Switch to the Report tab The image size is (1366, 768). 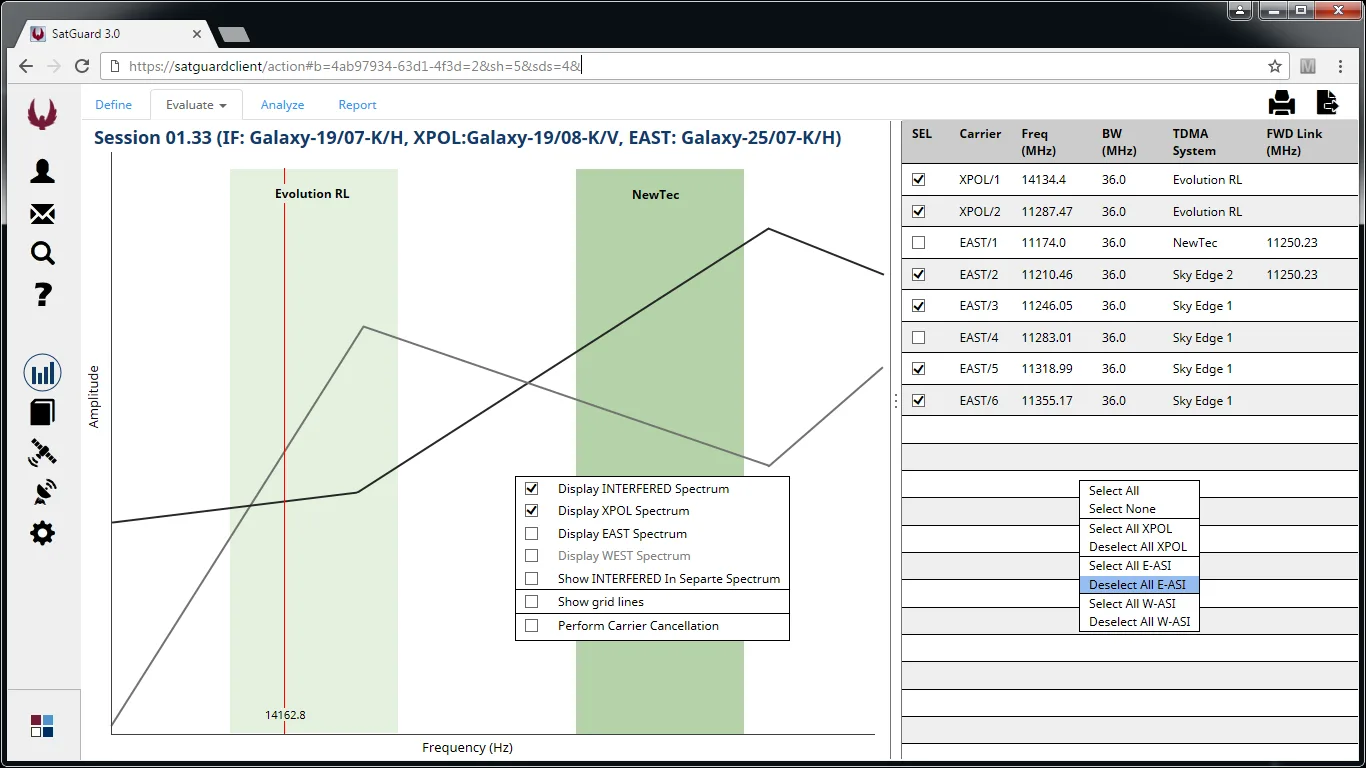(x=357, y=105)
